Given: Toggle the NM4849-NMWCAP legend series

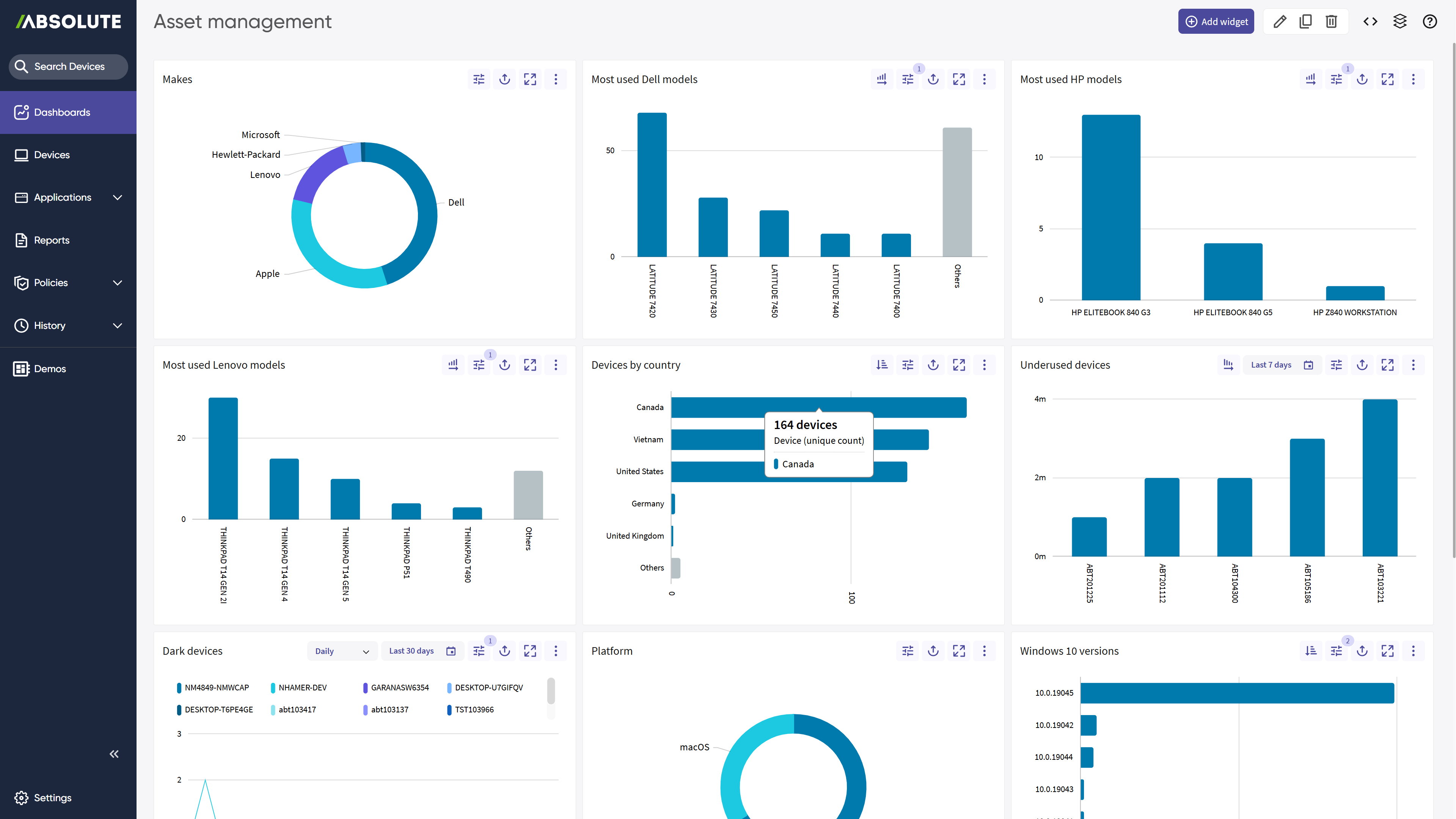Looking at the screenshot, I should [213, 688].
